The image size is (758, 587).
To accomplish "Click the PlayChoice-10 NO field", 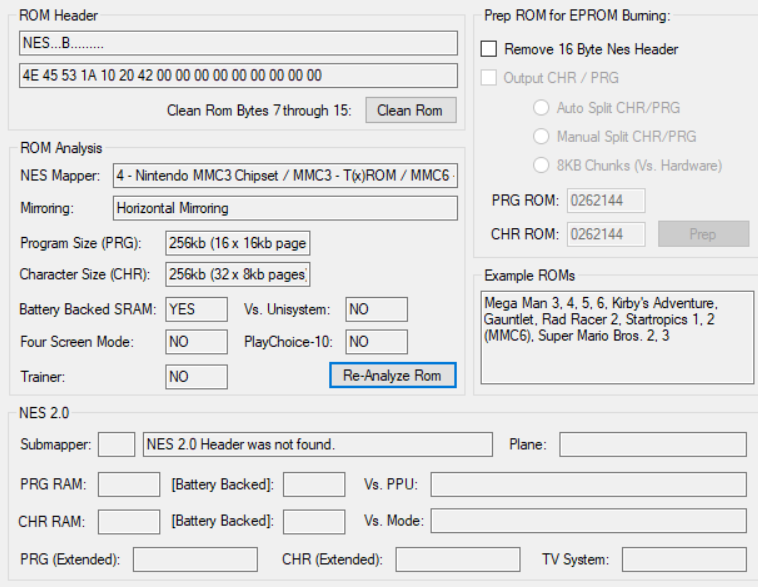I will click(x=377, y=342).
